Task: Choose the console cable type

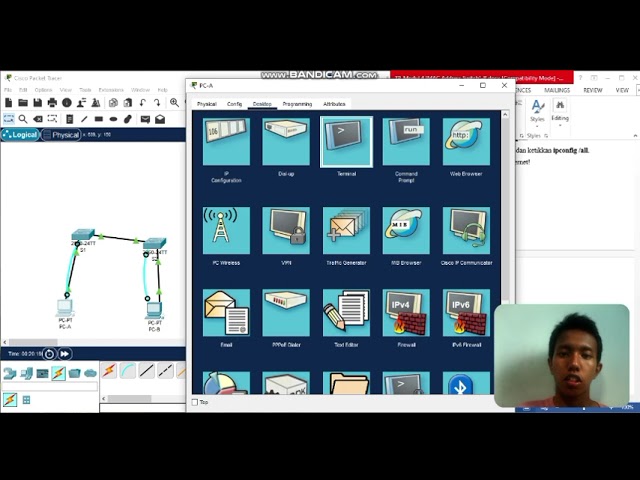Action: (128, 371)
